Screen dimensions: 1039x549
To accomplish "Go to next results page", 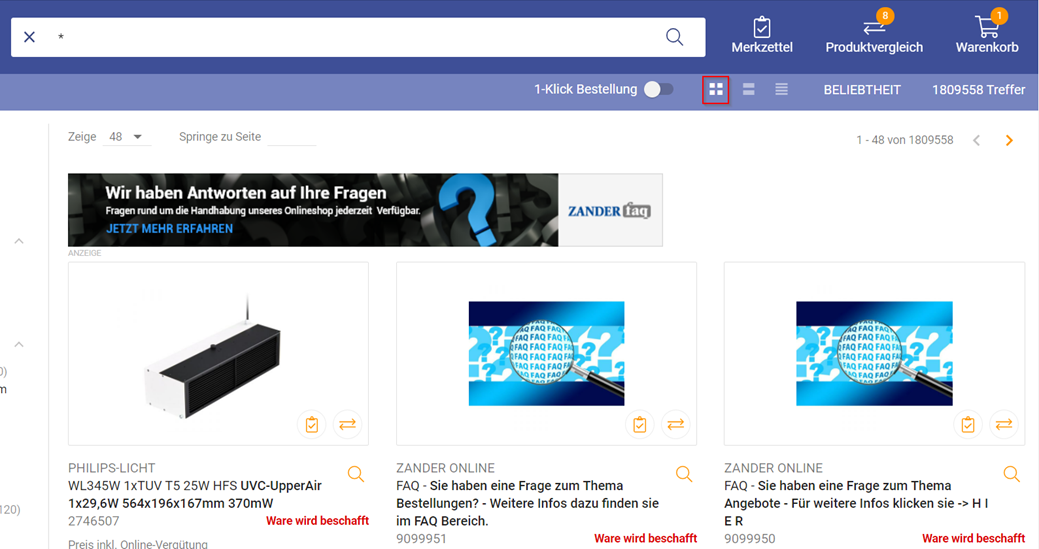I will coord(1009,140).
